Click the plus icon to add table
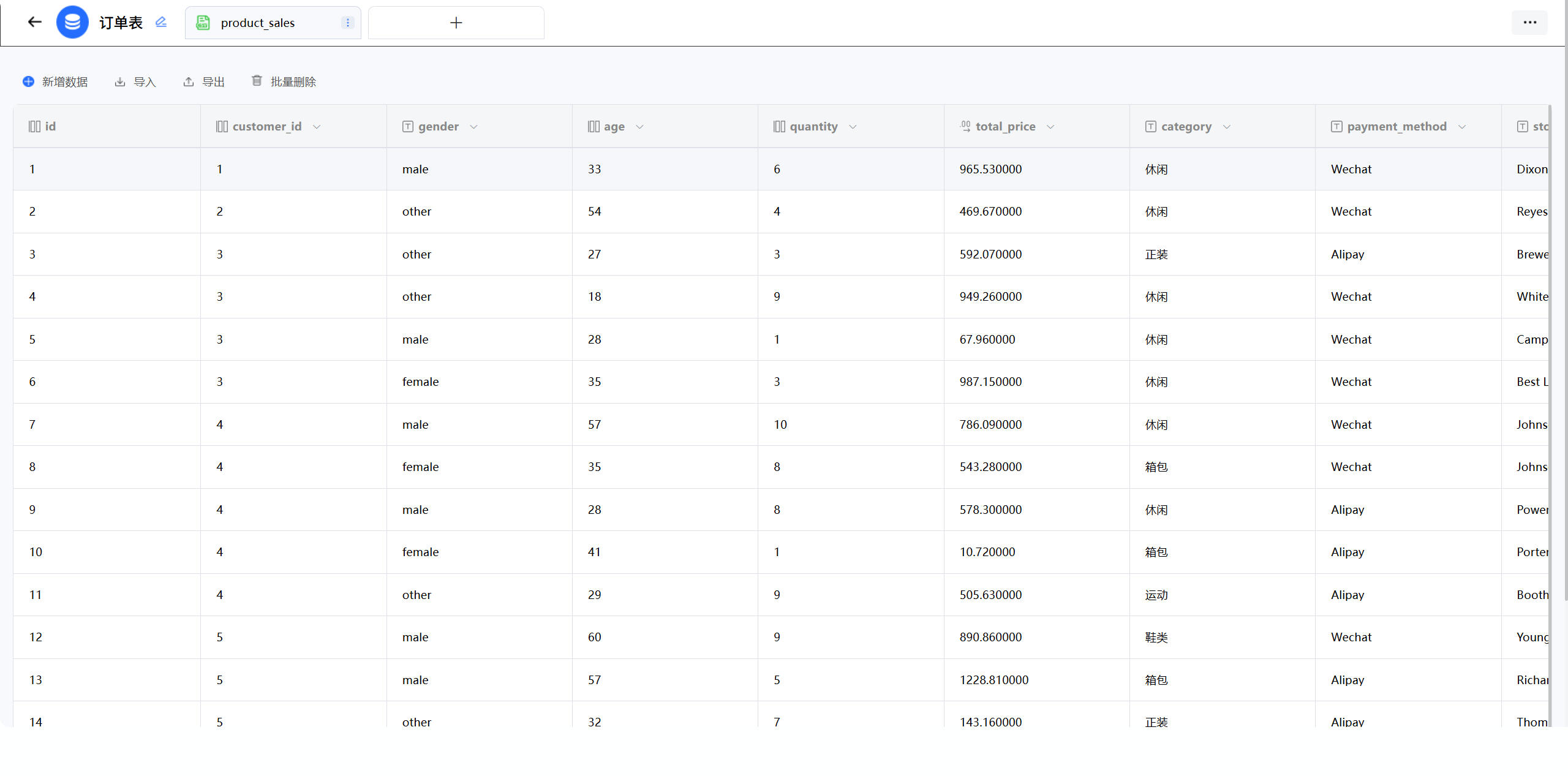This screenshot has width=1568, height=776. pyautogui.click(x=456, y=23)
